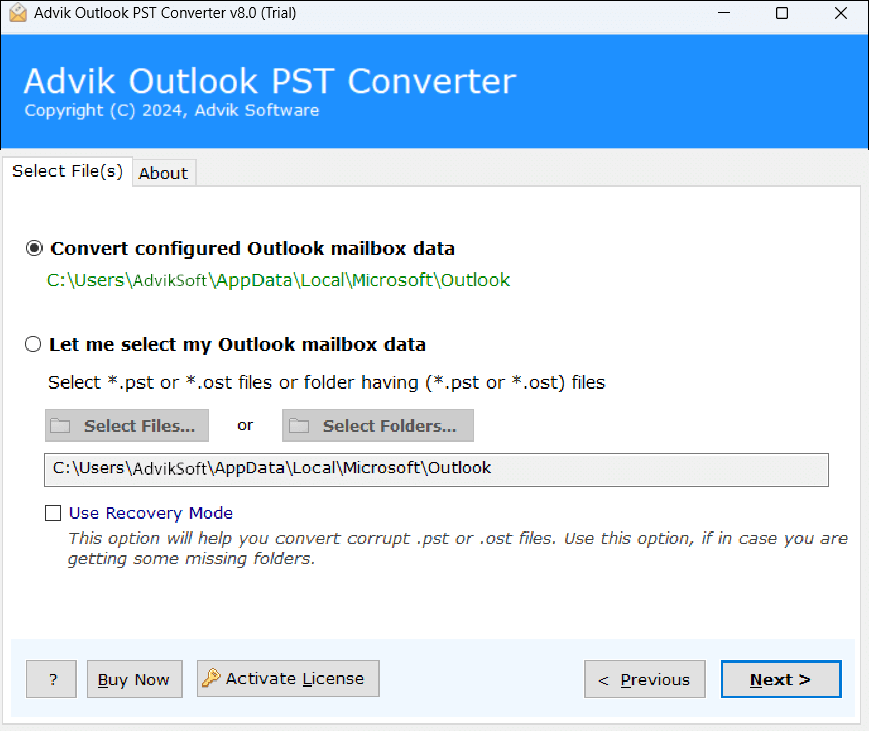Click the Outlook path input field
This screenshot has width=869, height=731.
click(x=436, y=470)
